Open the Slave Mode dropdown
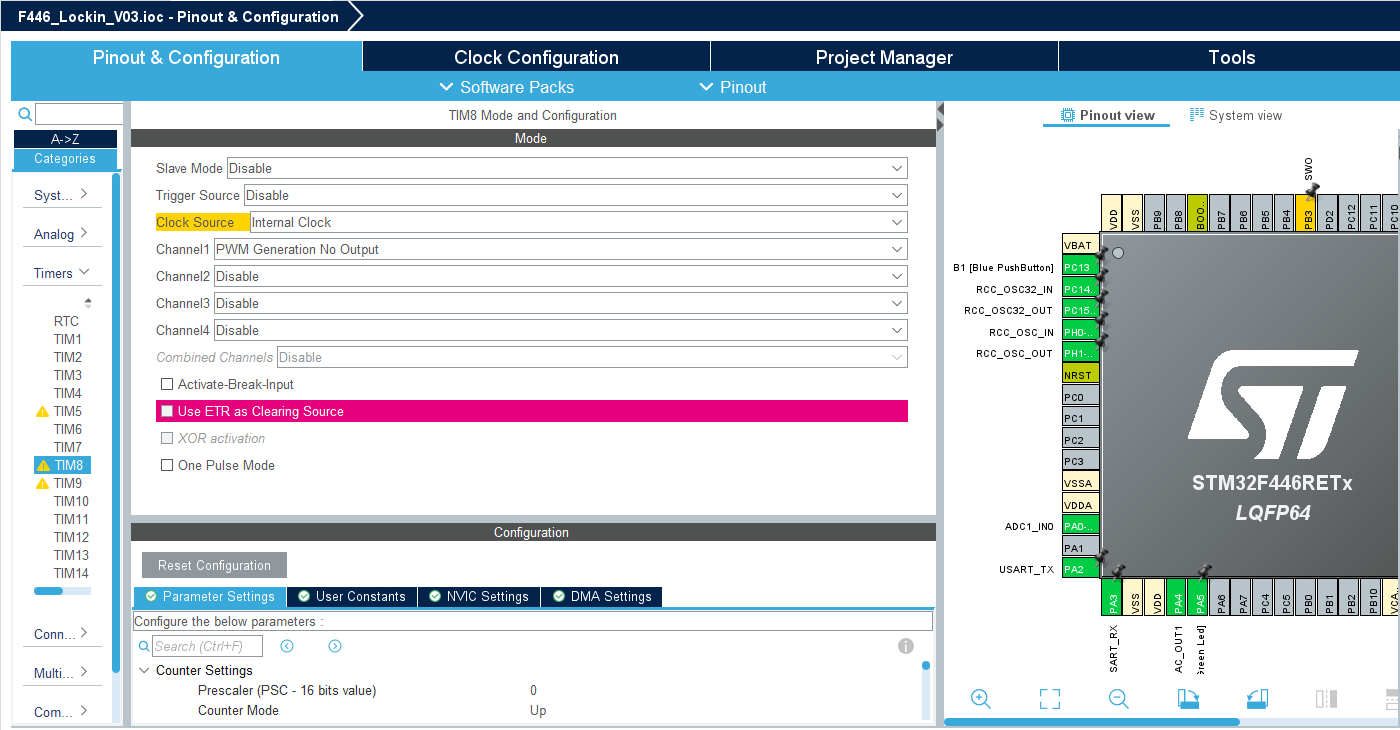The width and height of the screenshot is (1400, 730). tap(567, 168)
